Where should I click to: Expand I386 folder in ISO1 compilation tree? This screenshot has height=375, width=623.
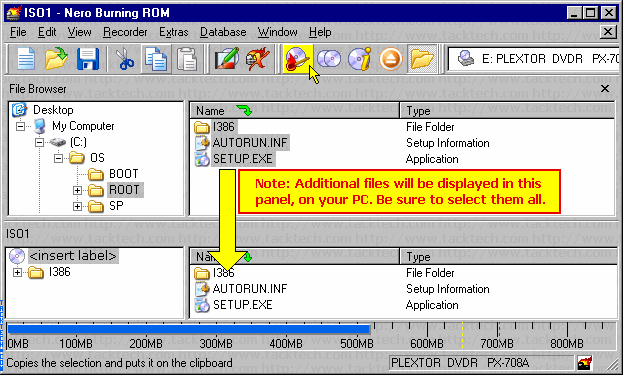[17, 273]
